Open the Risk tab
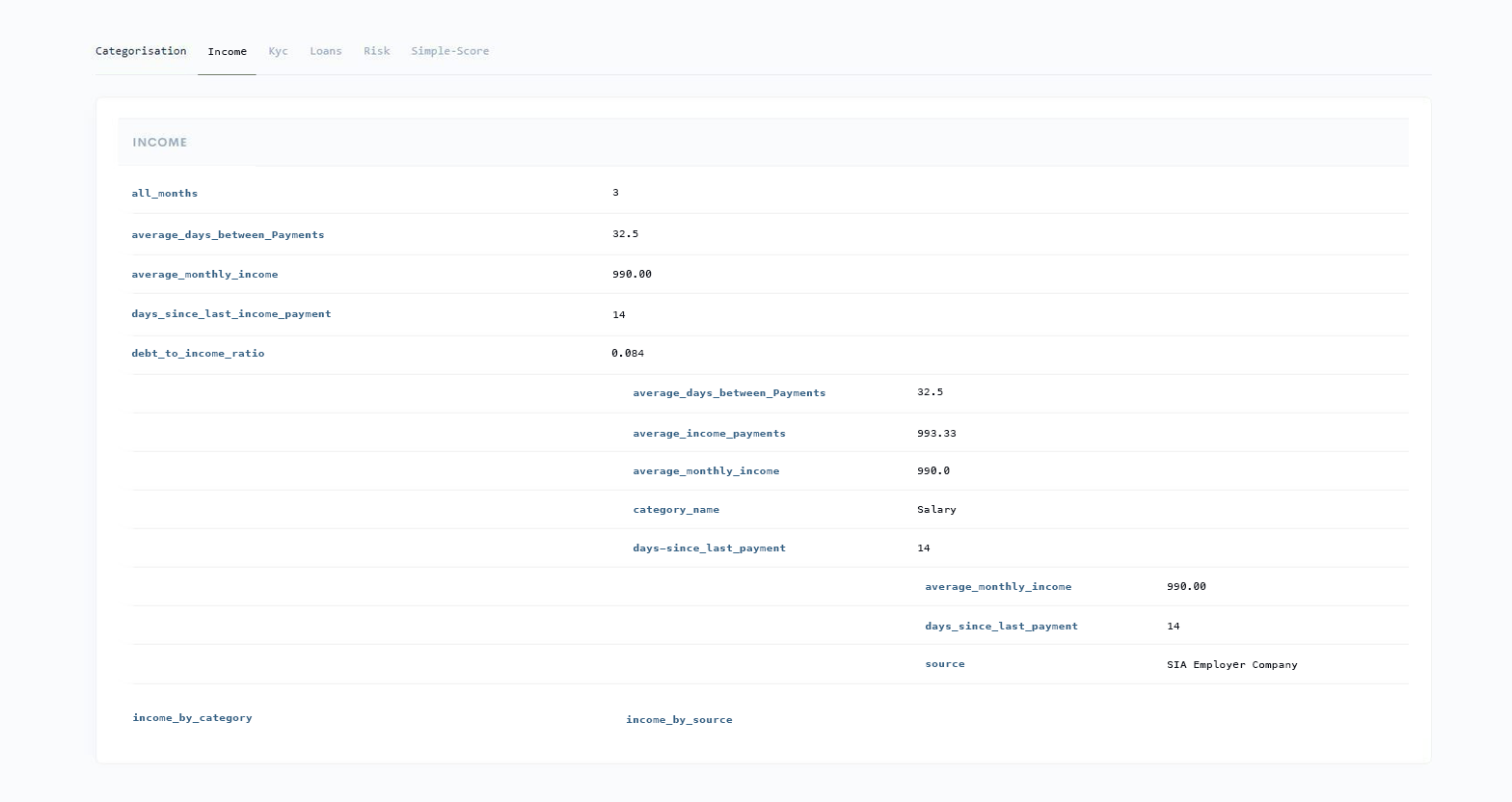The image size is (1512, 802). (x=377, y=51)
